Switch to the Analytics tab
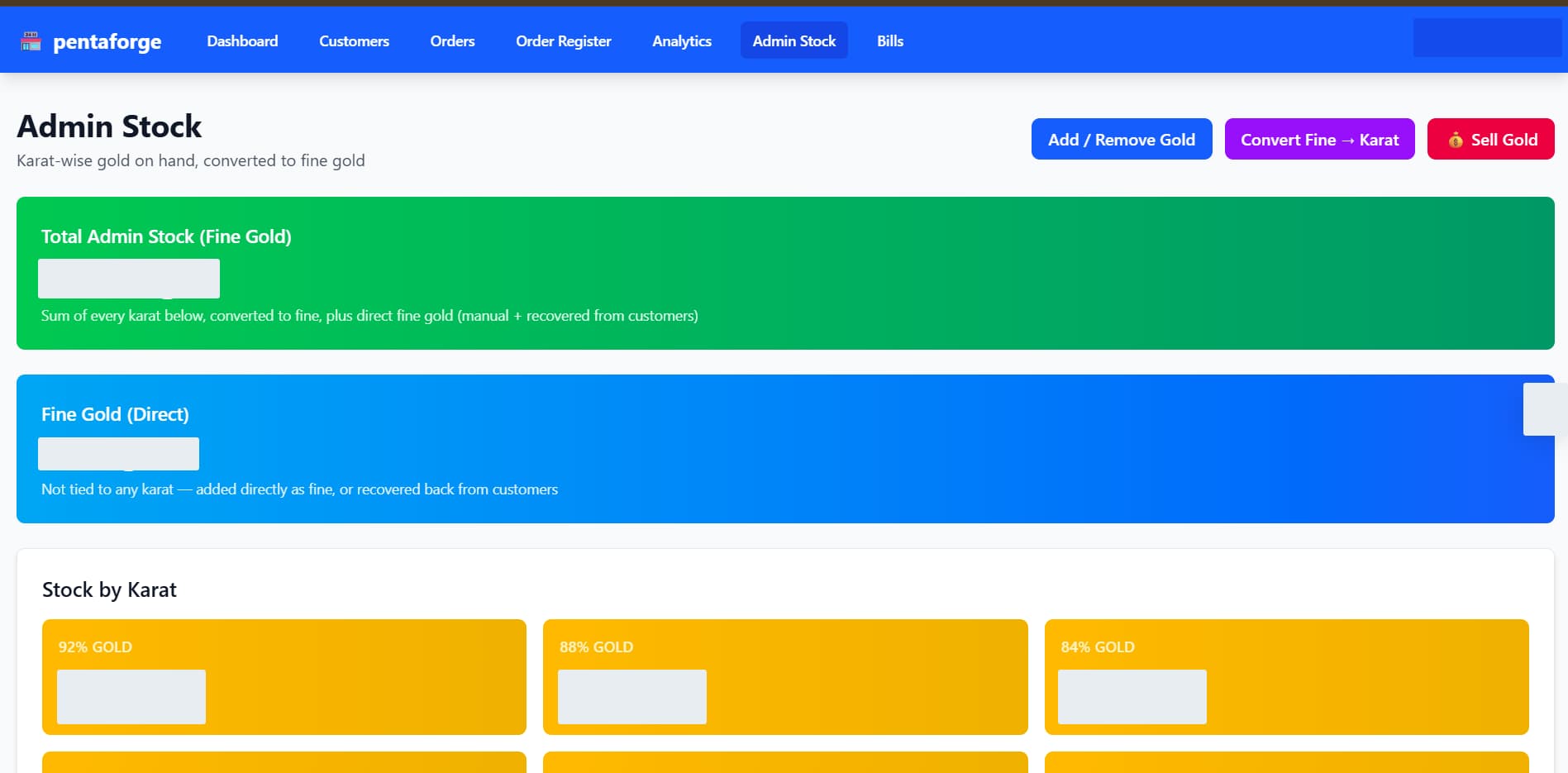1568x773 pixels. tap(682, 41)
